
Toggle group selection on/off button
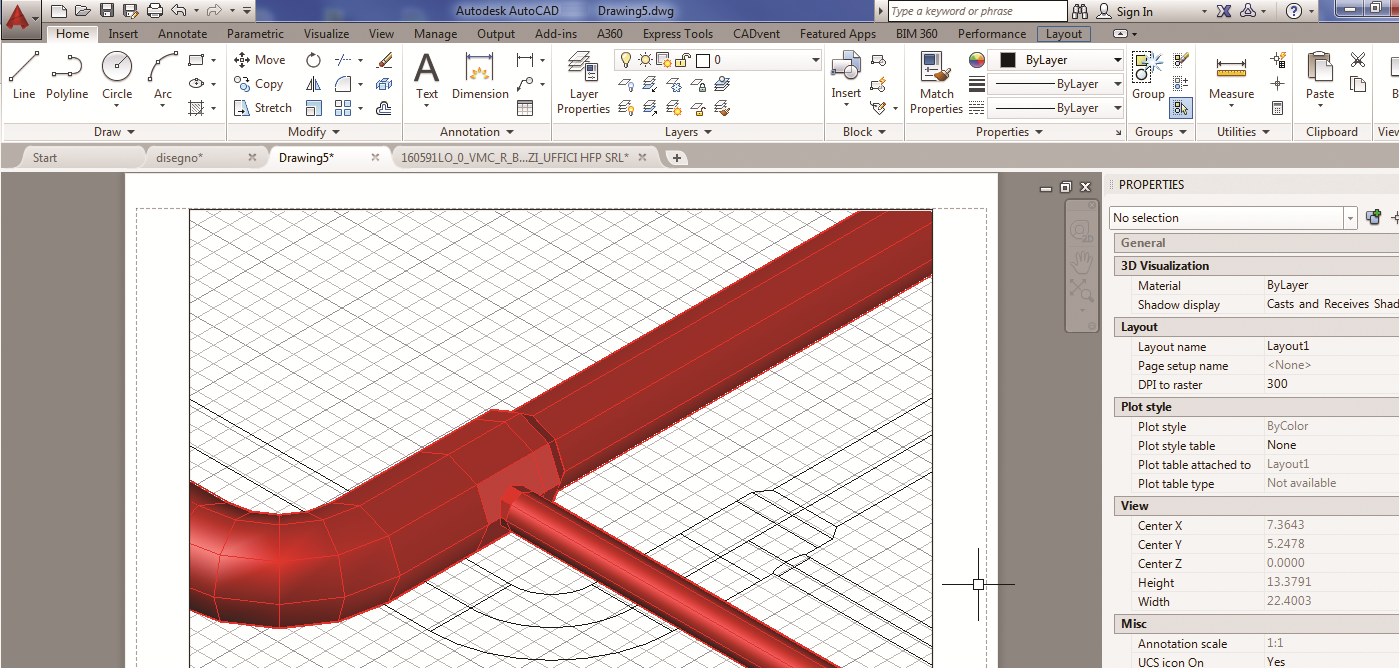(x=1181, y=108)
